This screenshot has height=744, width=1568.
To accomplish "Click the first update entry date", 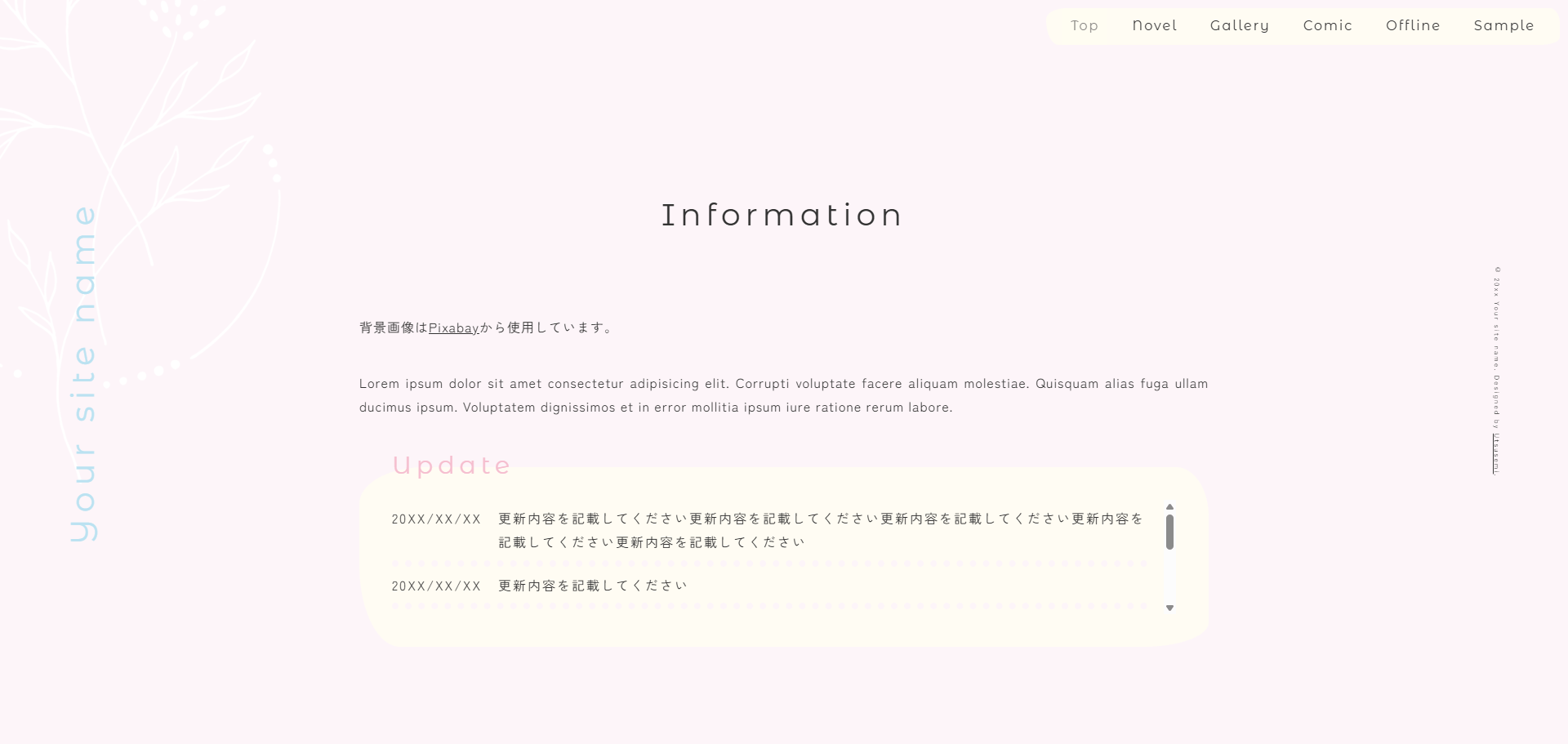I will 436,519.
